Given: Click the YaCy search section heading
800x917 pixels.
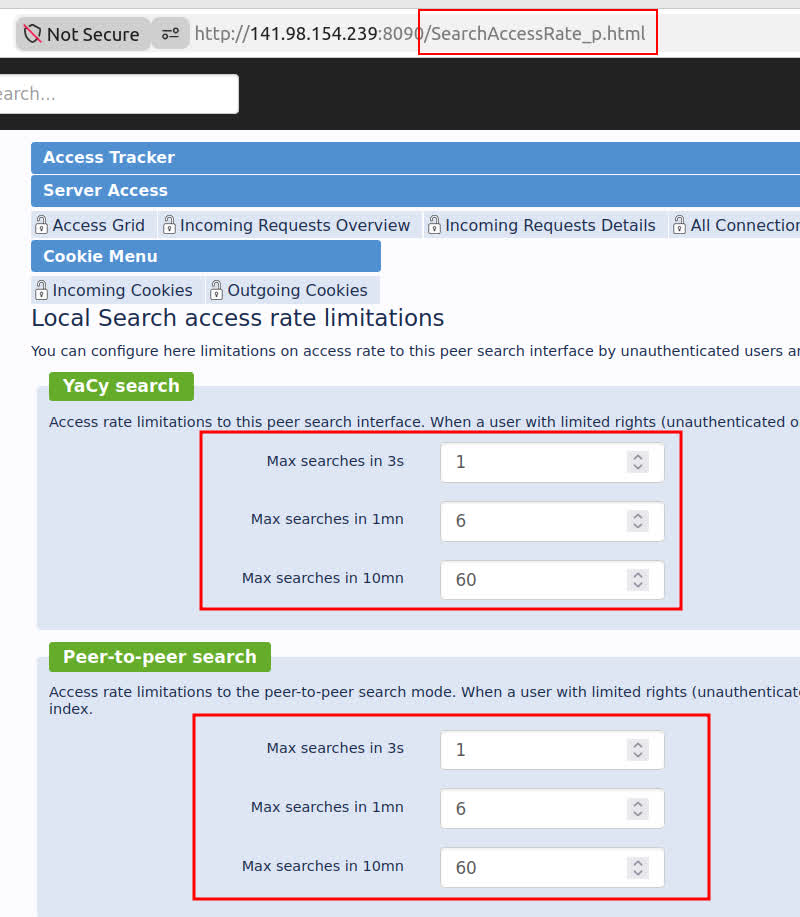Looking at the screenshot, I should [x=121, y=386].
